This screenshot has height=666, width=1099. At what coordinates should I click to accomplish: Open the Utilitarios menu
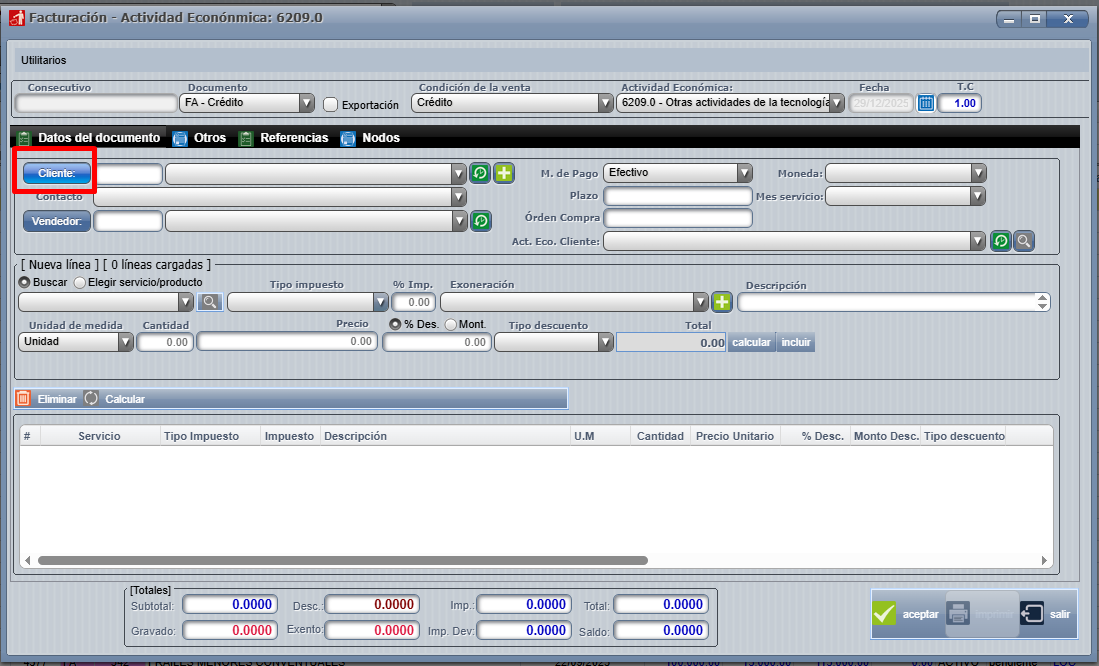pos(44,61)
